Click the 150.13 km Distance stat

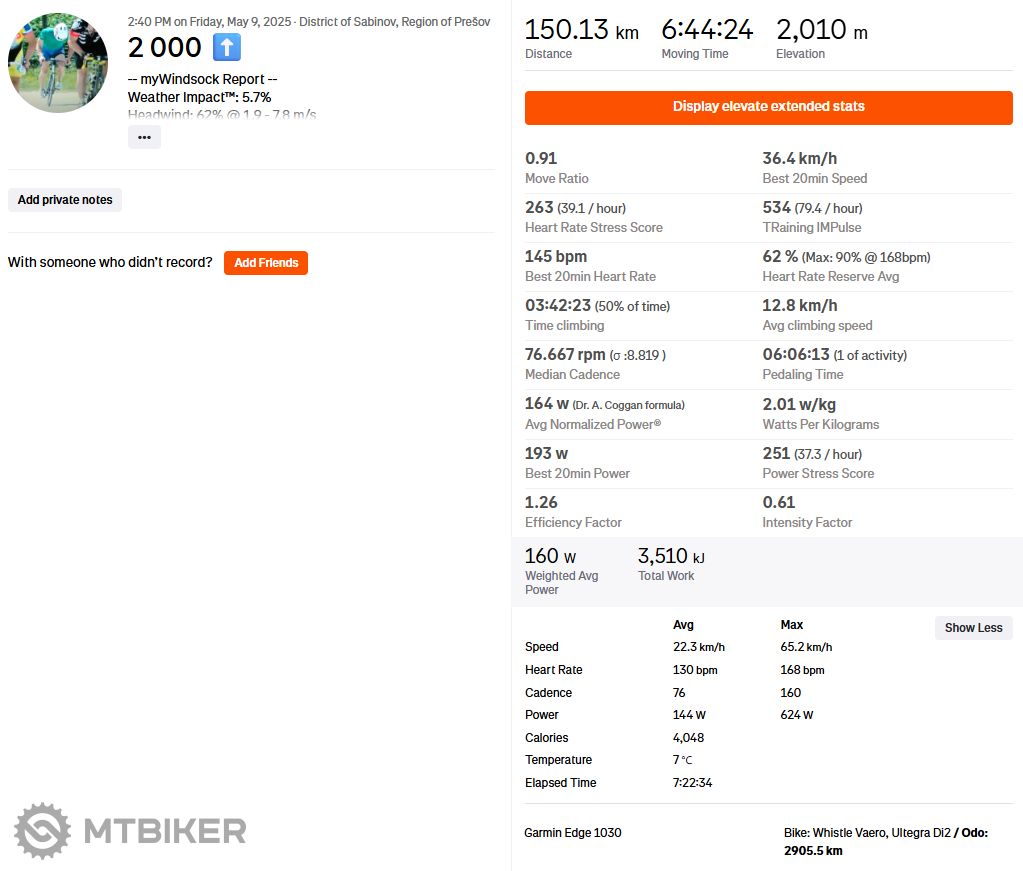point(581,30)
